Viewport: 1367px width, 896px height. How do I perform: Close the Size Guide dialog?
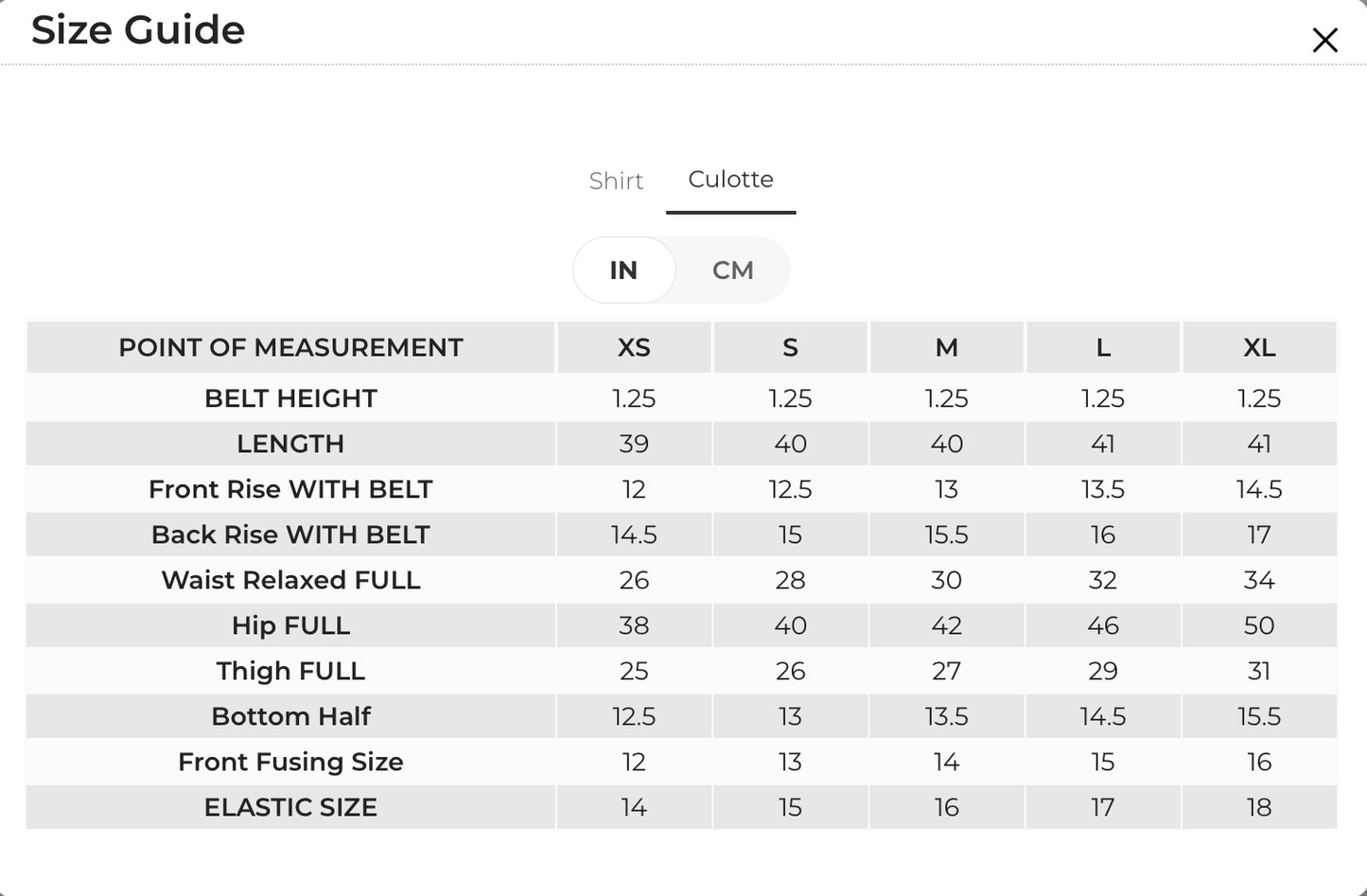(1324, 40)
